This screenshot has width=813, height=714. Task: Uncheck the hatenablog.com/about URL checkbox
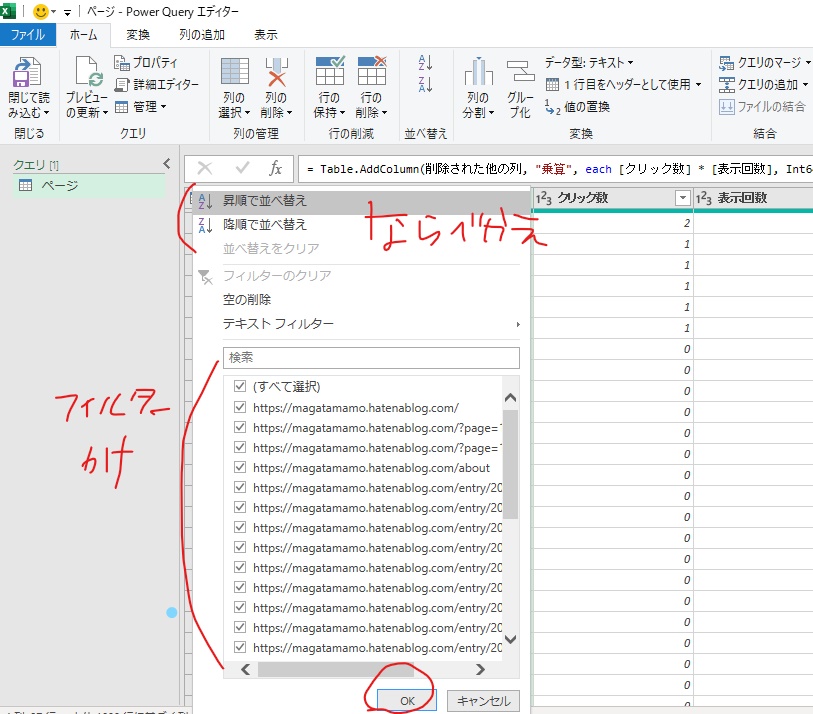click(x=240, y=467)
